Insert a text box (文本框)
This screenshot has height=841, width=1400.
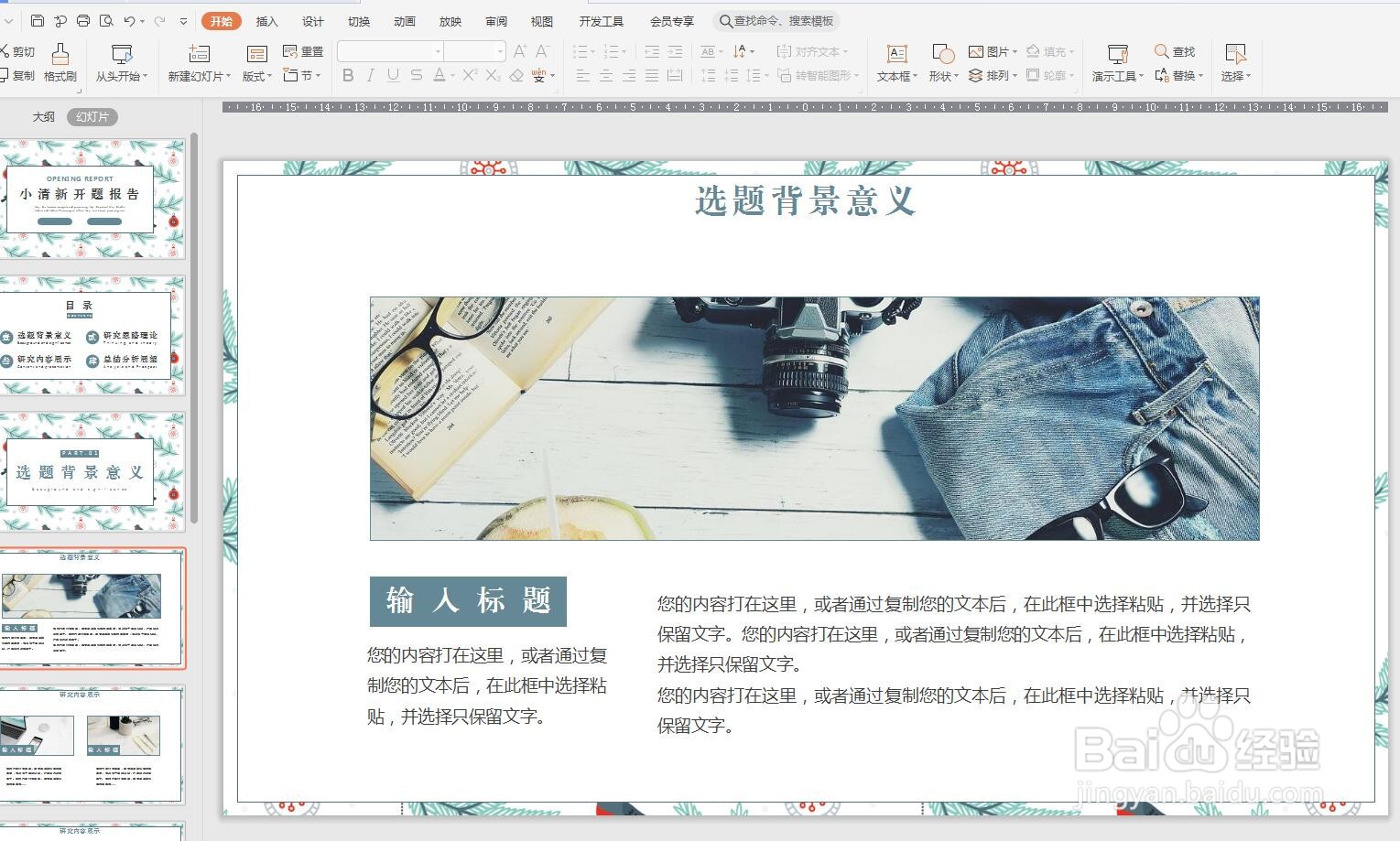point(896,62)
